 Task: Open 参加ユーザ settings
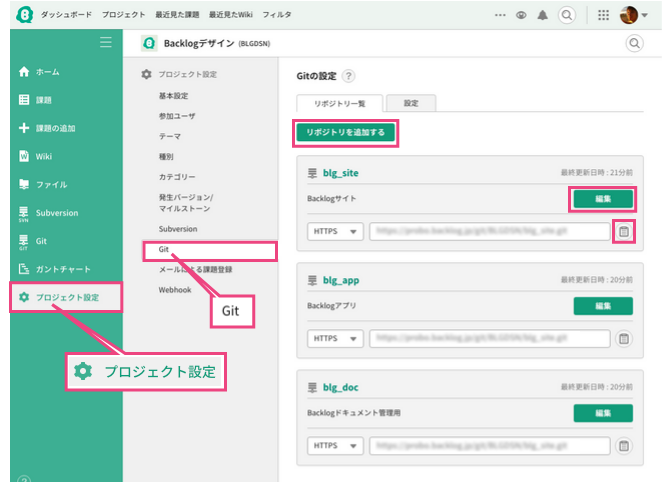coord(177,116)
